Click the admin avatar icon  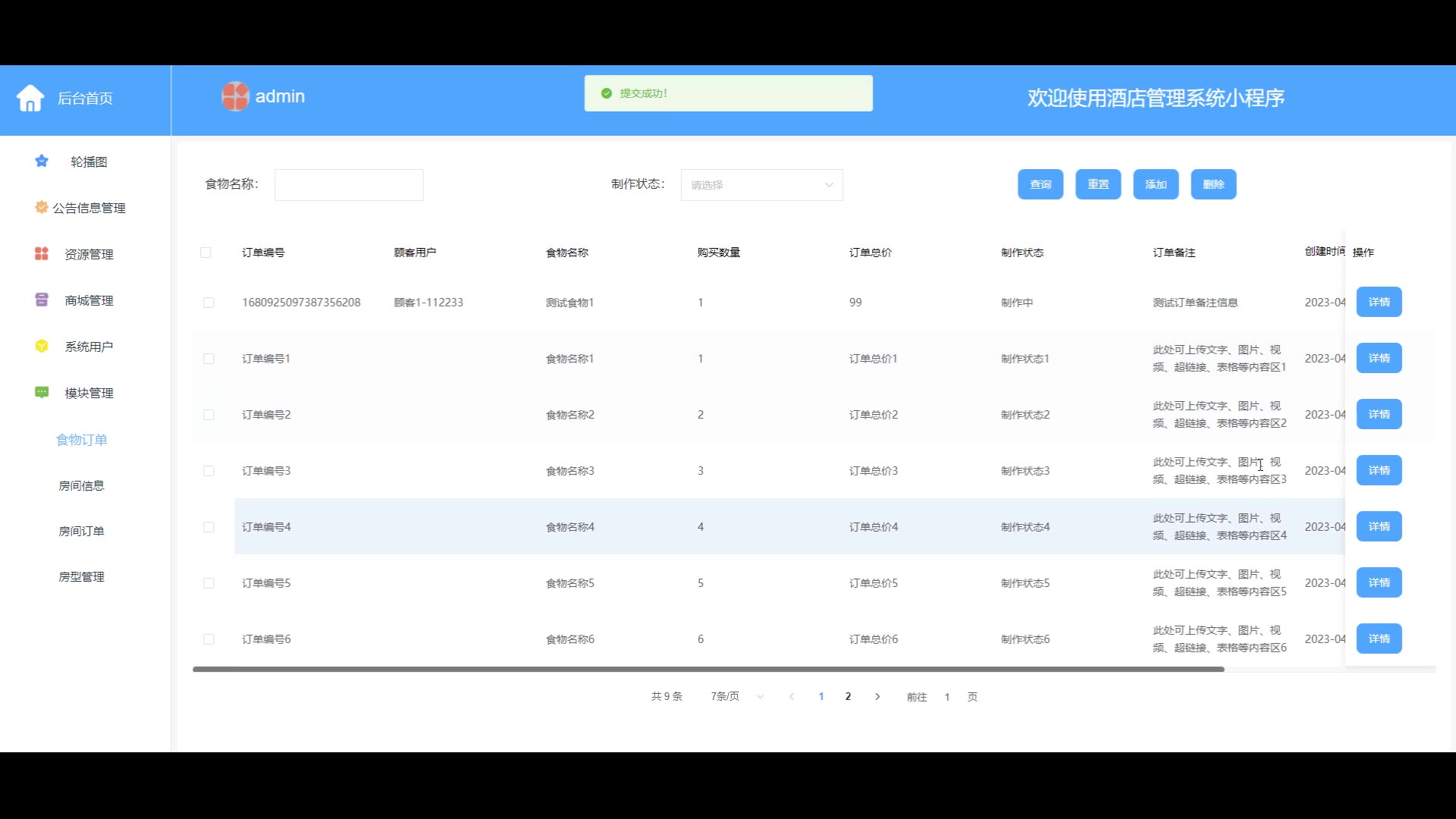click(x=235, y=96)
